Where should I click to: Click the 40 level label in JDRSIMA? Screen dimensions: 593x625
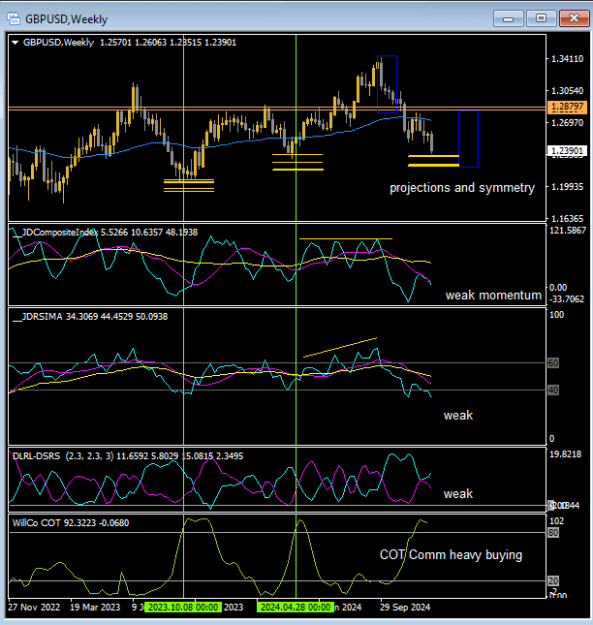(553, 390)
